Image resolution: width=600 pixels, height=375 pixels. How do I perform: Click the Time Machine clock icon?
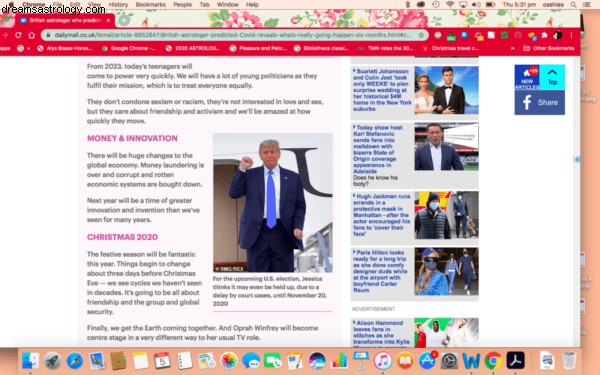[435, 5]
